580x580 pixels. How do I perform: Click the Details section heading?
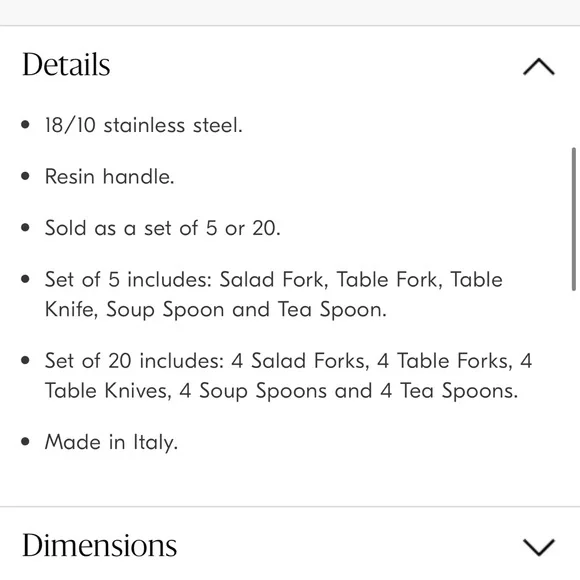[x=66, y=64]
